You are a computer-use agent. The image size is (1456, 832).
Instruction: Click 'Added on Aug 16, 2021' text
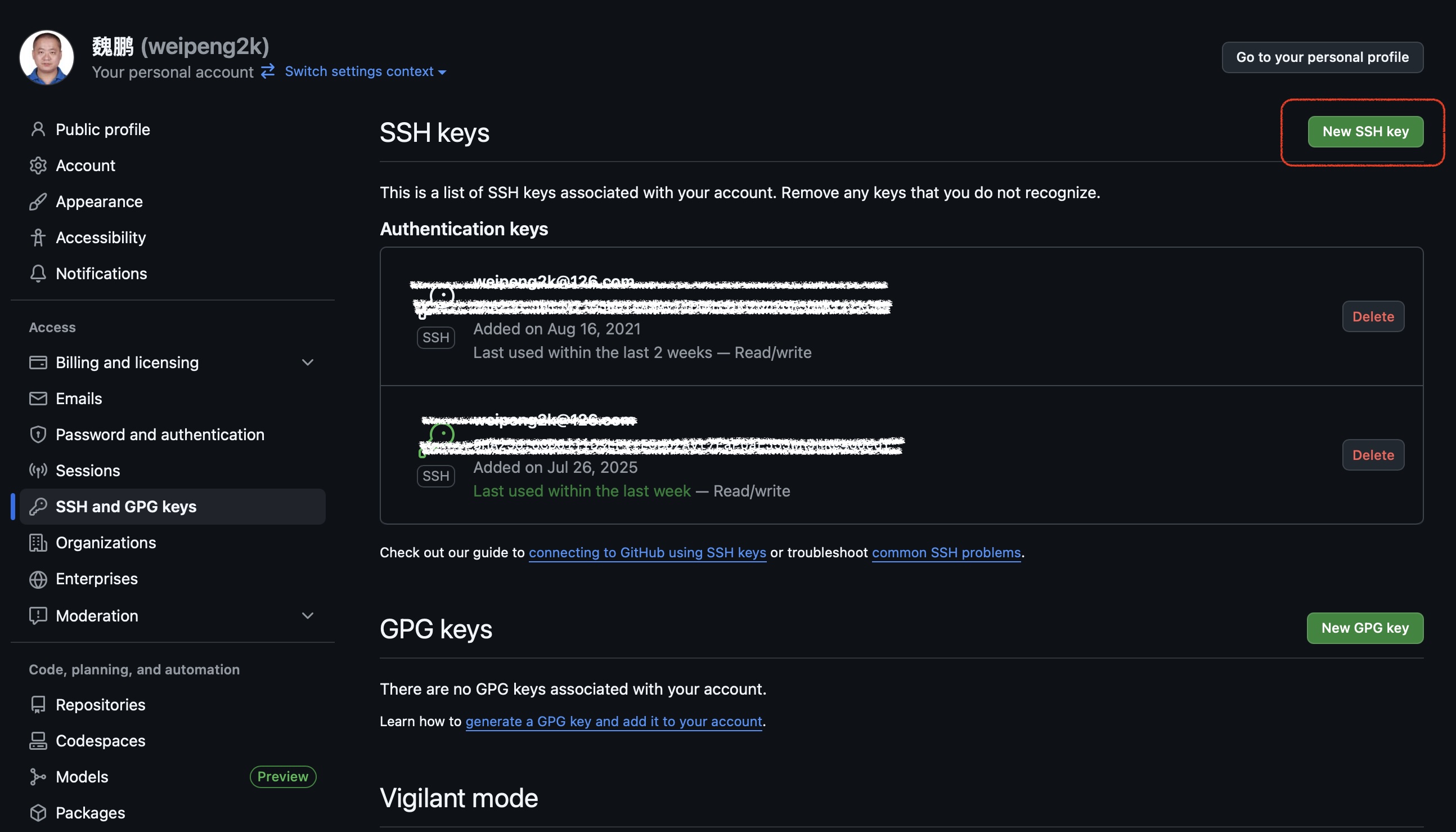click(557, 329)
